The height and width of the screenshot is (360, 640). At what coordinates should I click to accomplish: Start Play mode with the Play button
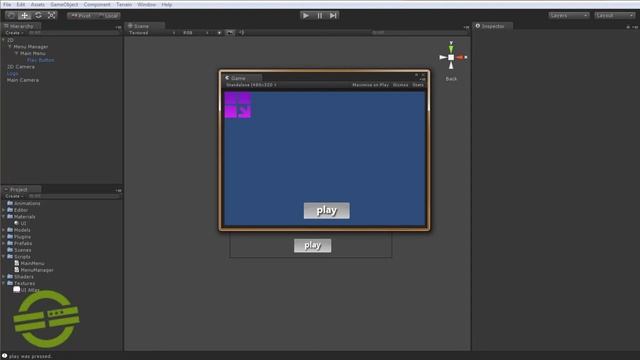[305, 16]
